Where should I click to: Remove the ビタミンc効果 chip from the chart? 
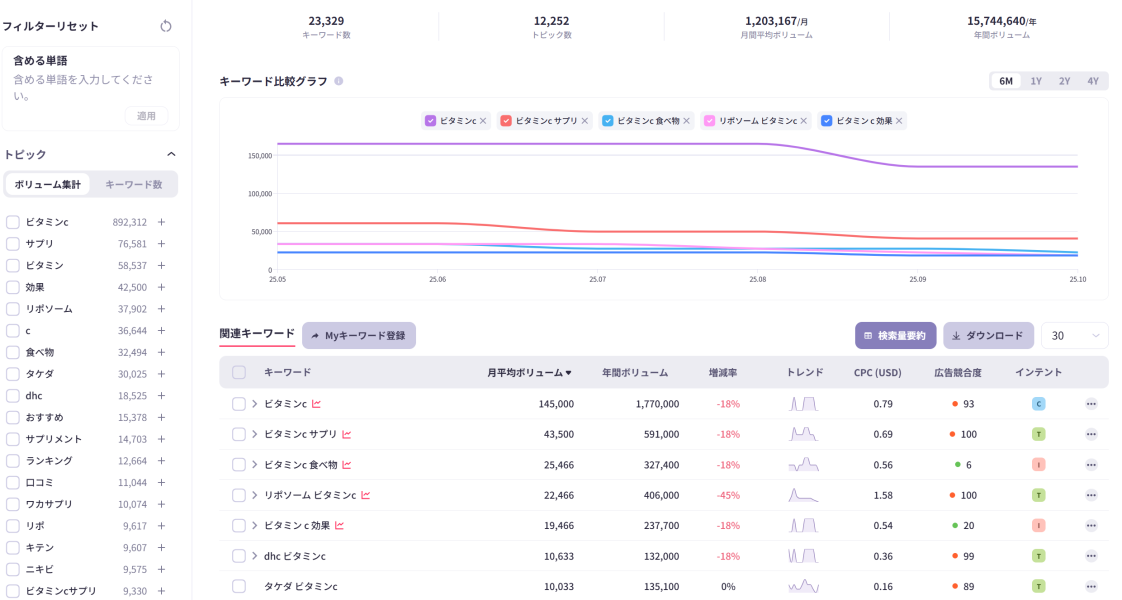tap(897, 121)
